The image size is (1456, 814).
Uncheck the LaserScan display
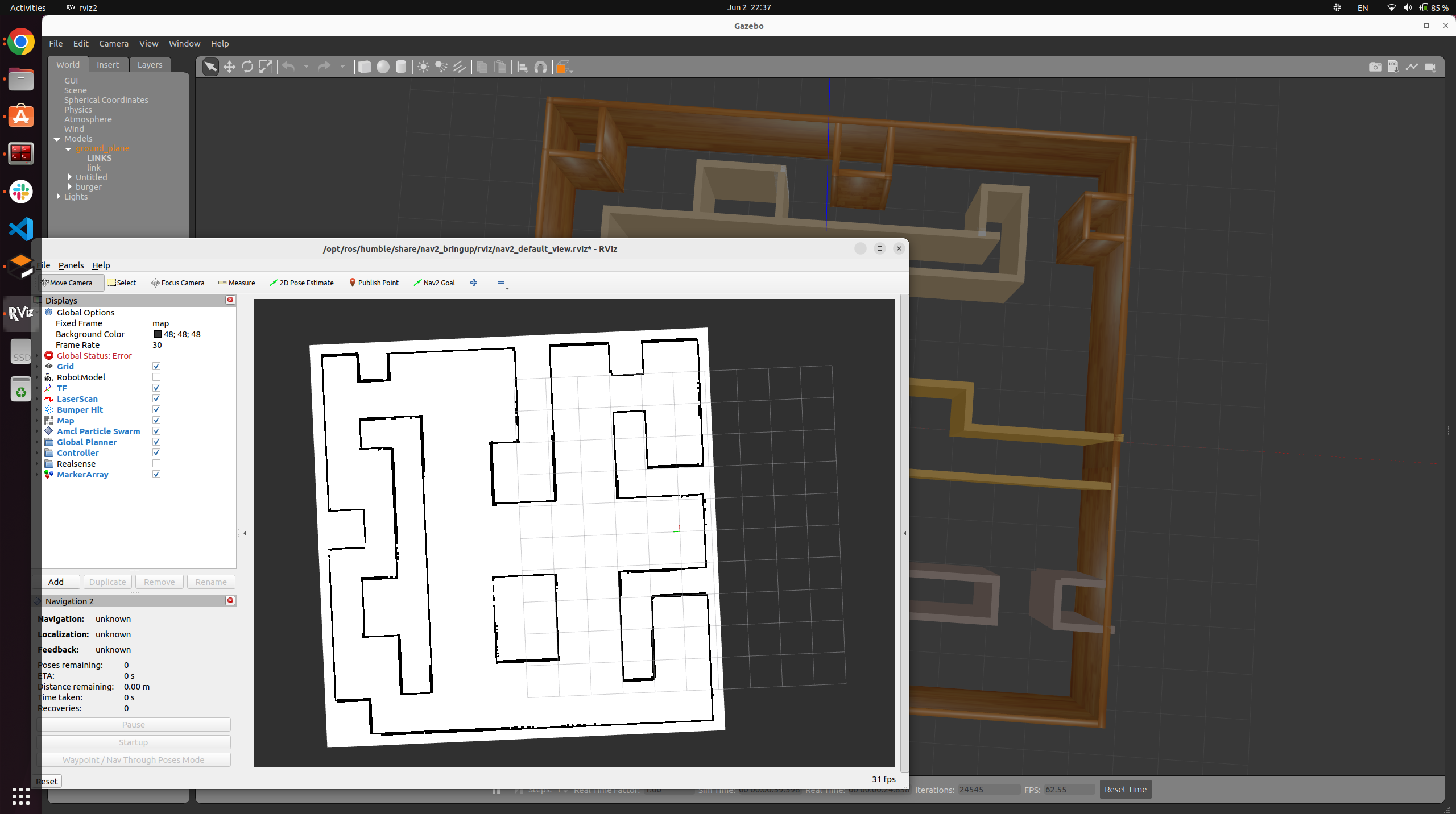(x=156, y=398)
